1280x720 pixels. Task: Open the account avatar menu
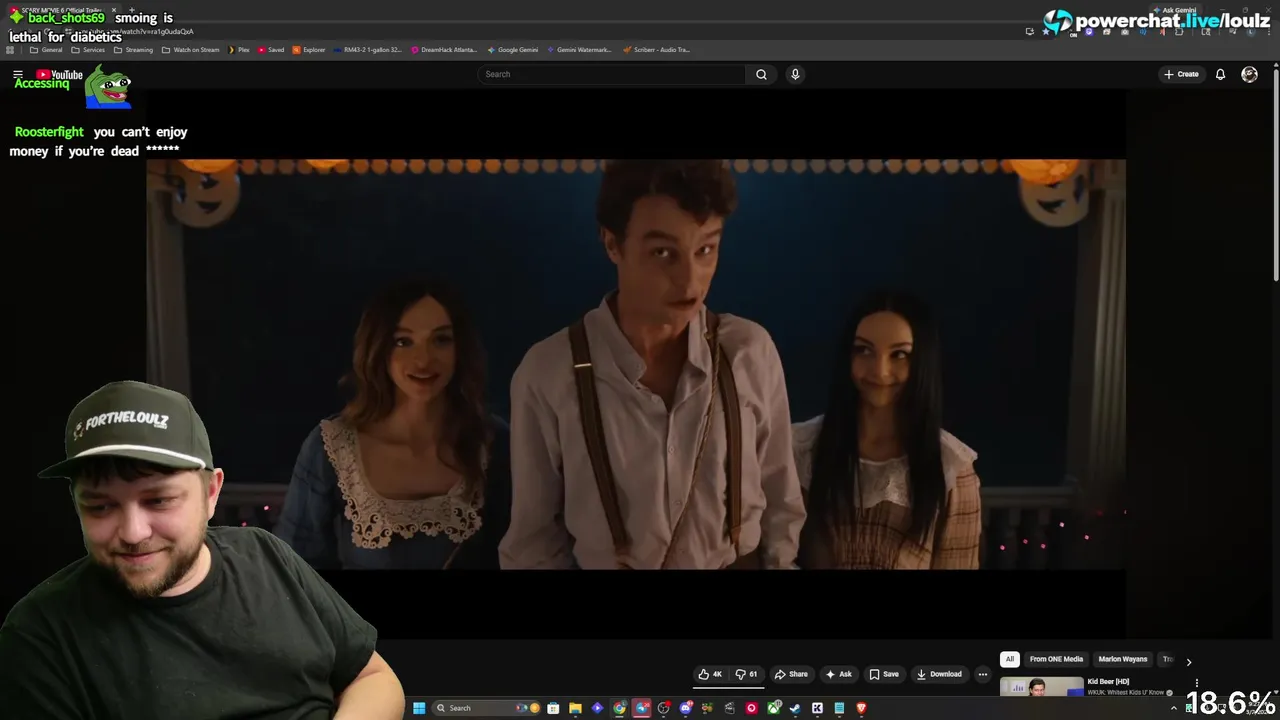pos(1249,74)
